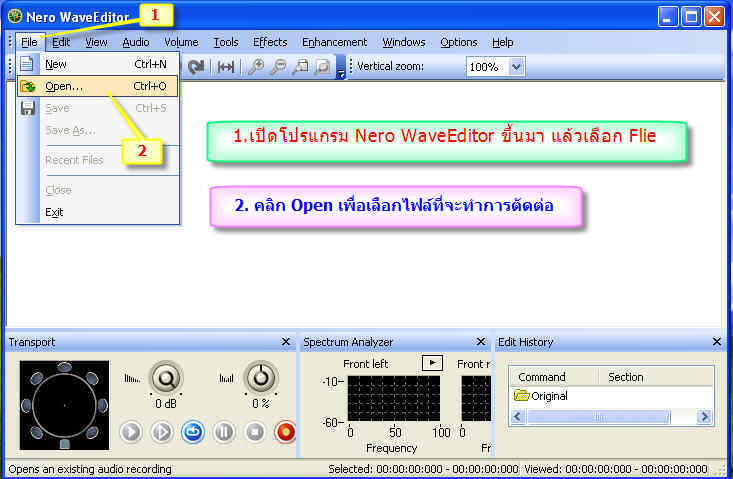Viewport: 733px width, 479px height.
Task: Click the zoom out magnifier icon
Action: pos(278,67)
